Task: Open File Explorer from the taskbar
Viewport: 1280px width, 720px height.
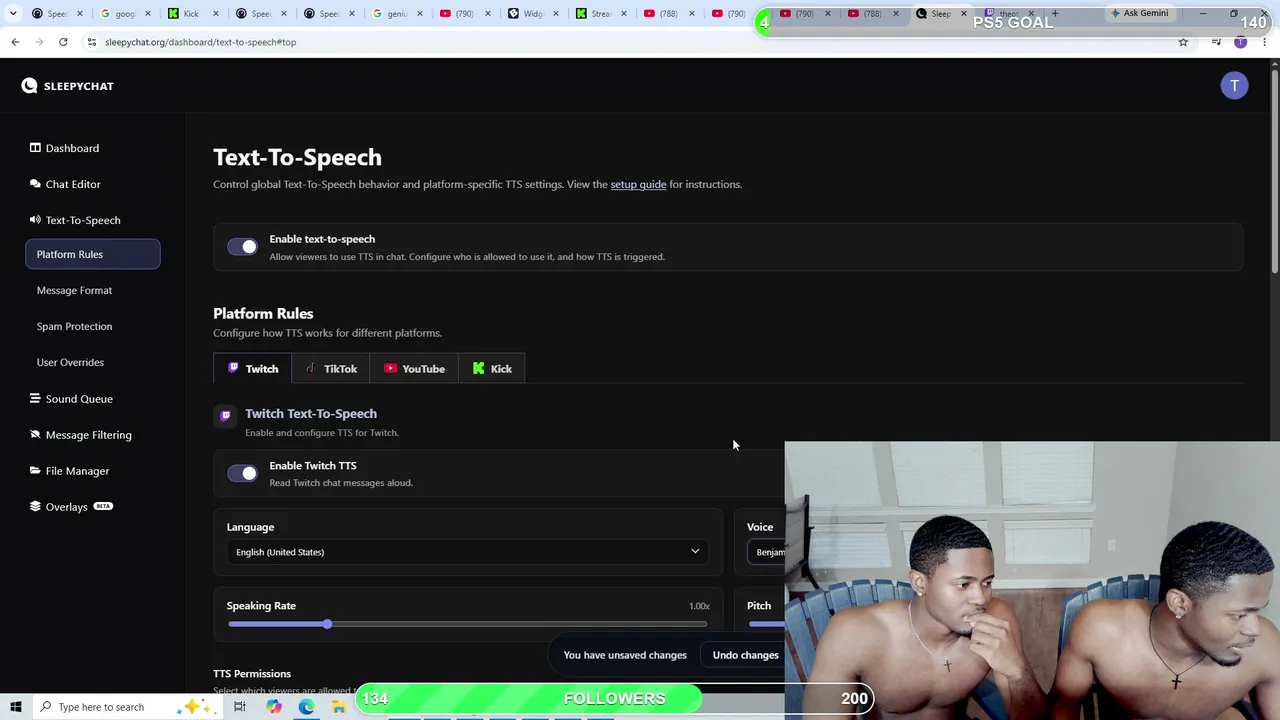Action: click(339, 707)
